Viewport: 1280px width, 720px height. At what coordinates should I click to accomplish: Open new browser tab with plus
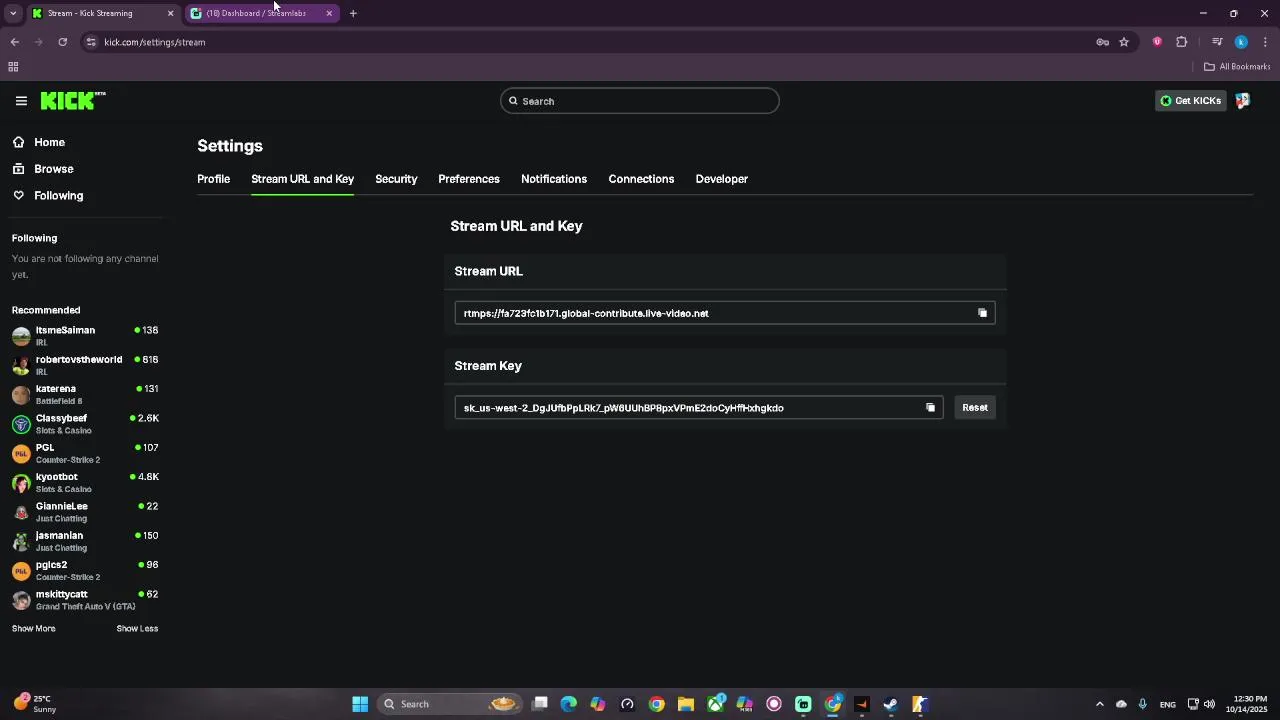[x=353, y=13]
